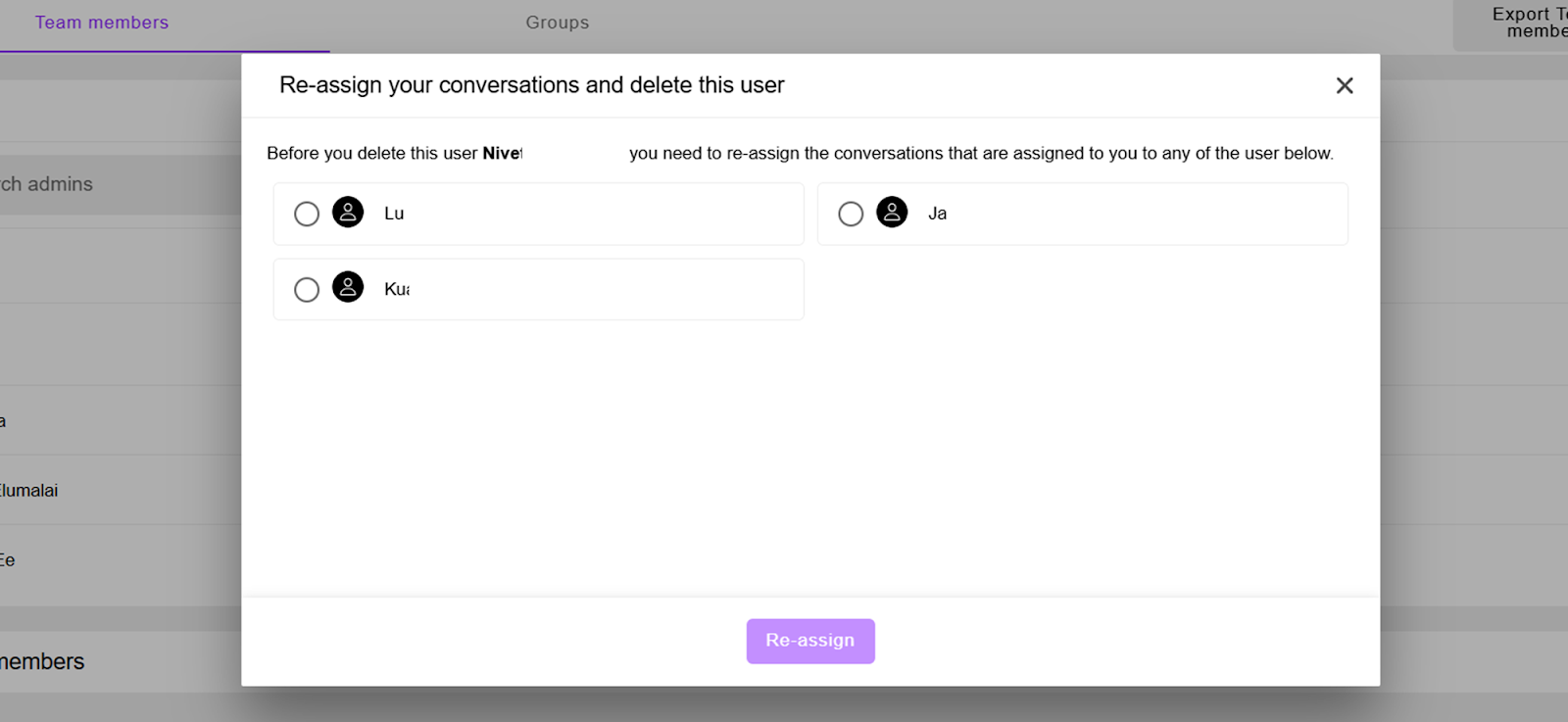Select the Elumalai row in background list
Viewport: 1568px width, 722px height.
coord(120,490)
